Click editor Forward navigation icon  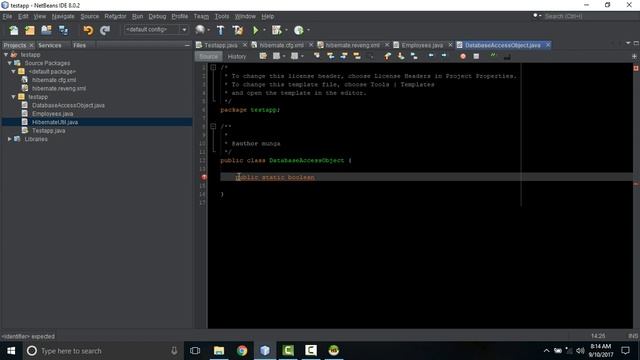point(294,56)
